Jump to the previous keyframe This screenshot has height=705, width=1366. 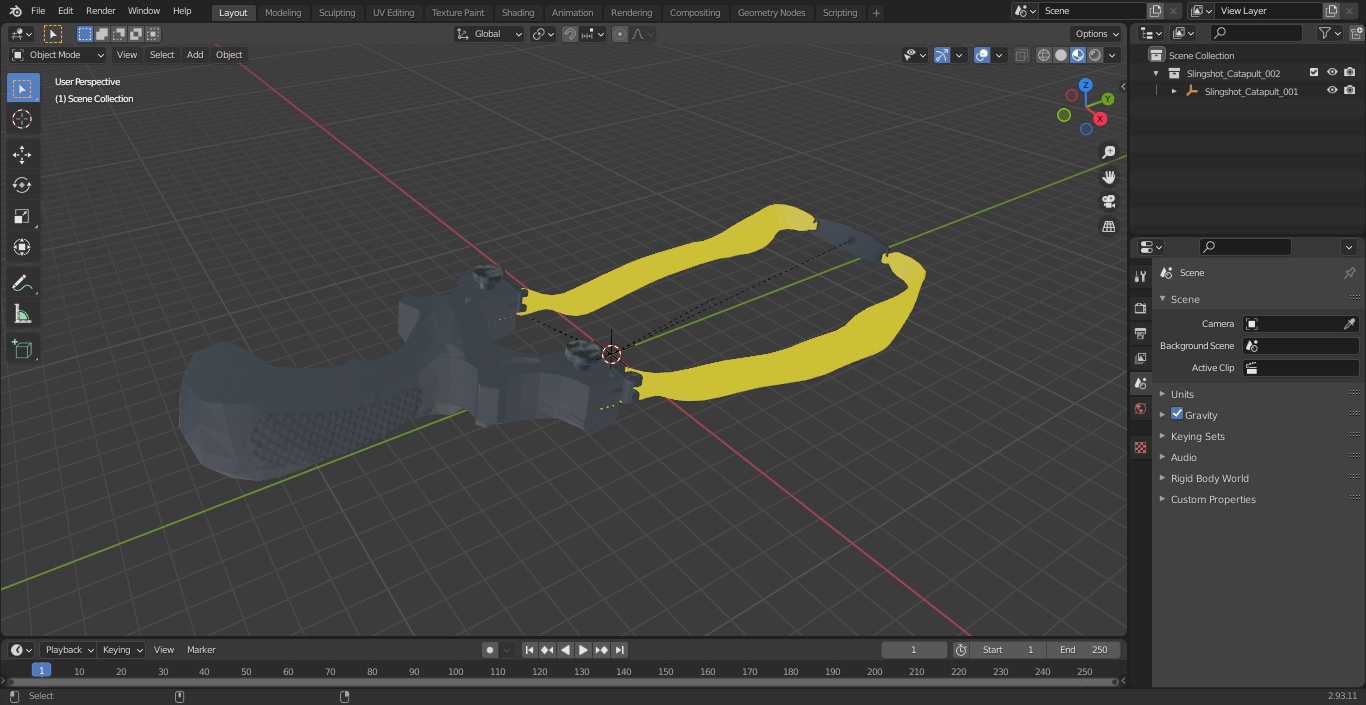(x=547, y=650)
